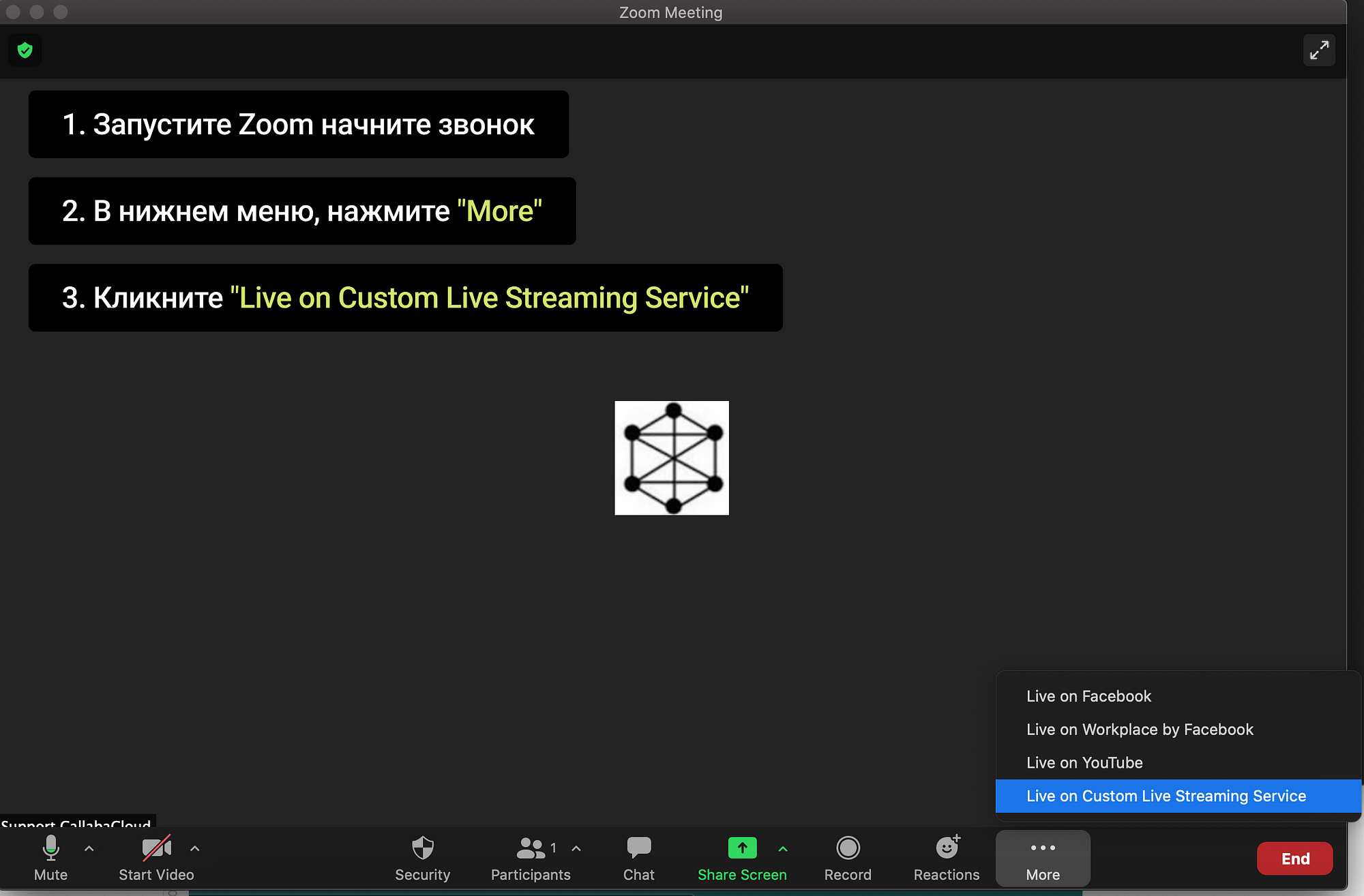Click the red End button
Viewport: 1364px width, 896px height.
[x=1295, y=858]
